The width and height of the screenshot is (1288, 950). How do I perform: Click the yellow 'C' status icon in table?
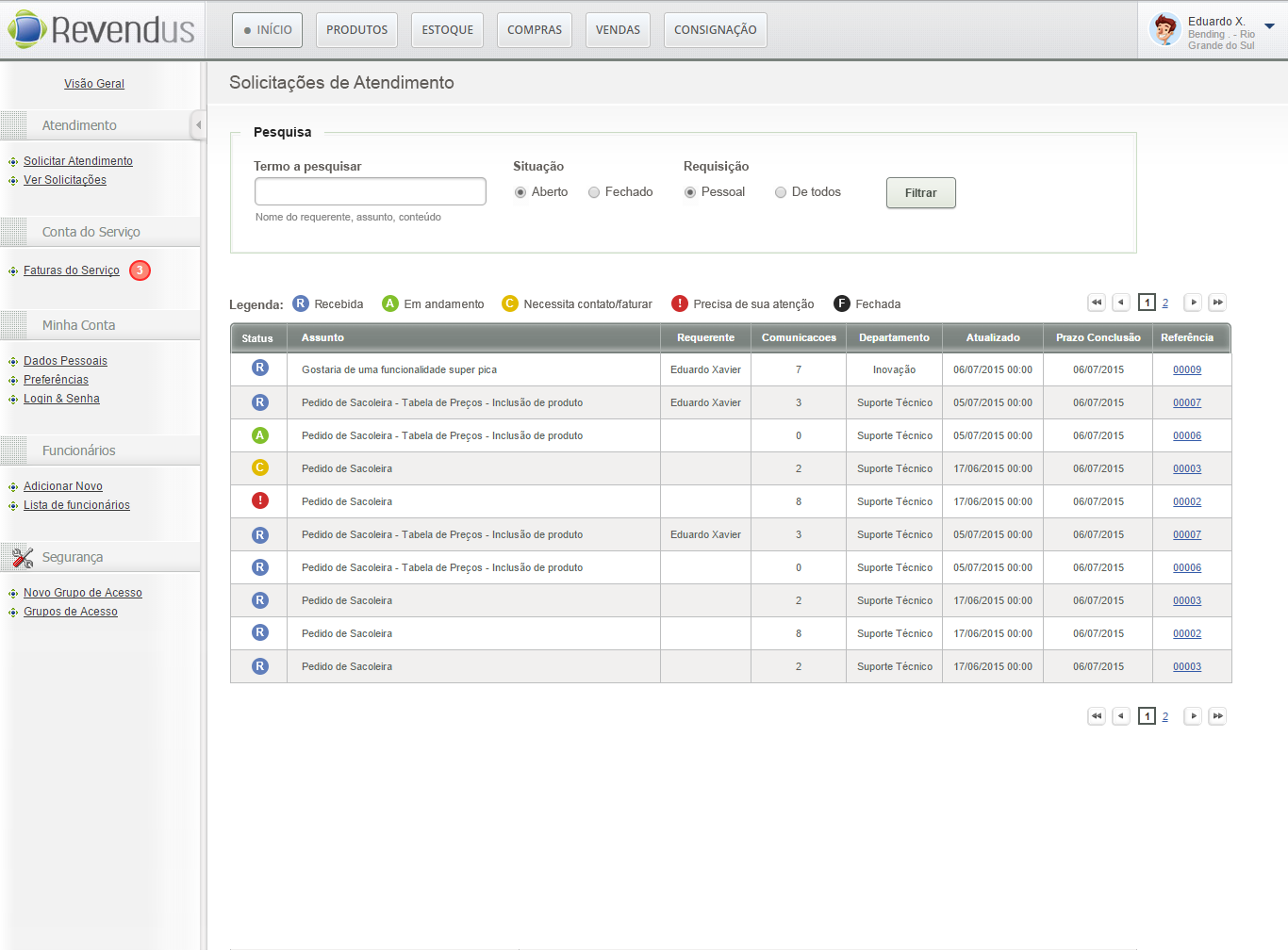[260, 467]
